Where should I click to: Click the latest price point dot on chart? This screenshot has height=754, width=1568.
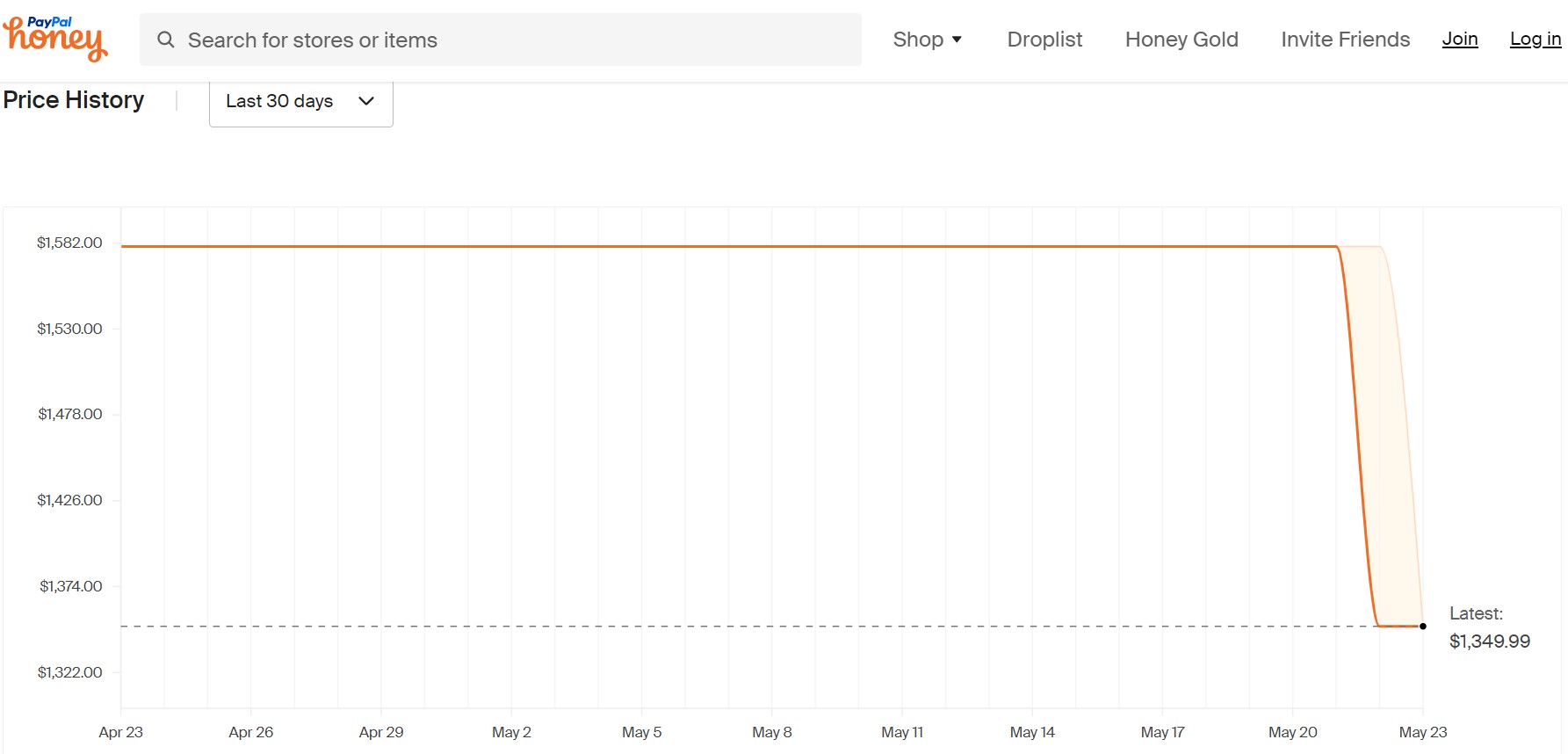point(1423,627)
